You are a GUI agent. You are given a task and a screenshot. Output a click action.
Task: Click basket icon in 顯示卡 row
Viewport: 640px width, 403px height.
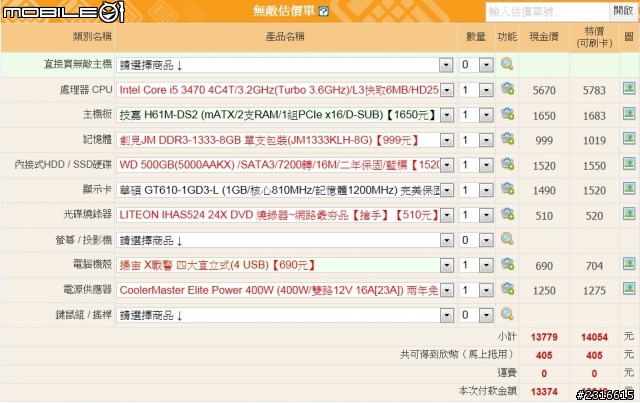pos(507,189)
